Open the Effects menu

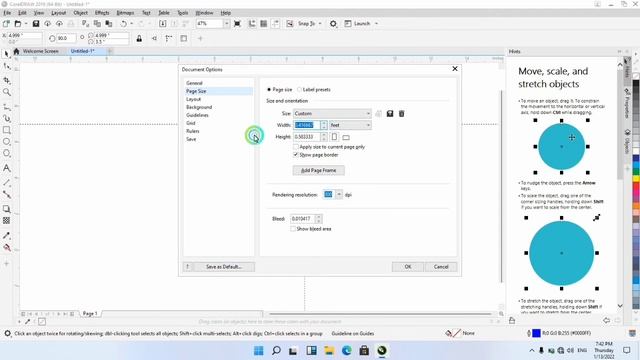tap(102, 13)
